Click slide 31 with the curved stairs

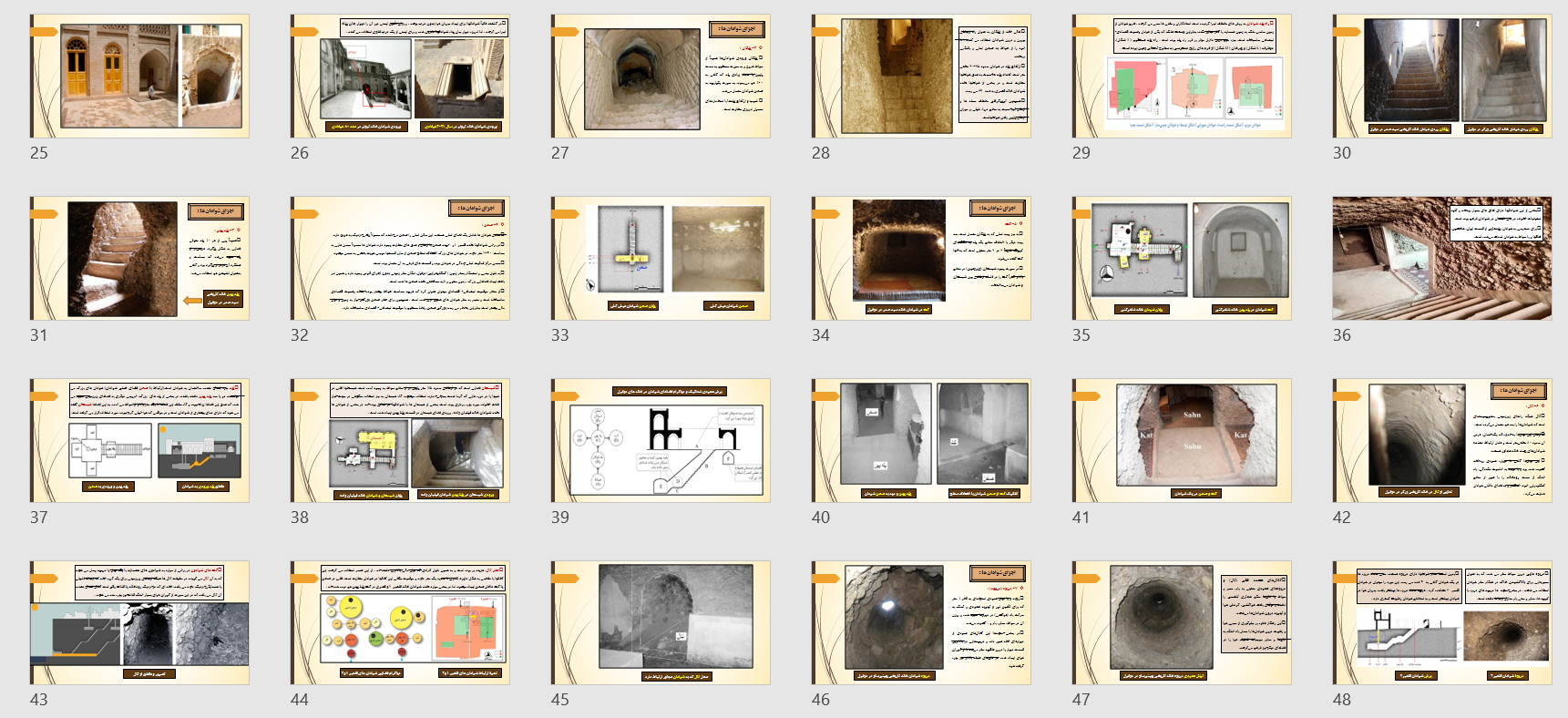pyautogui.click(x=139, y=258)
